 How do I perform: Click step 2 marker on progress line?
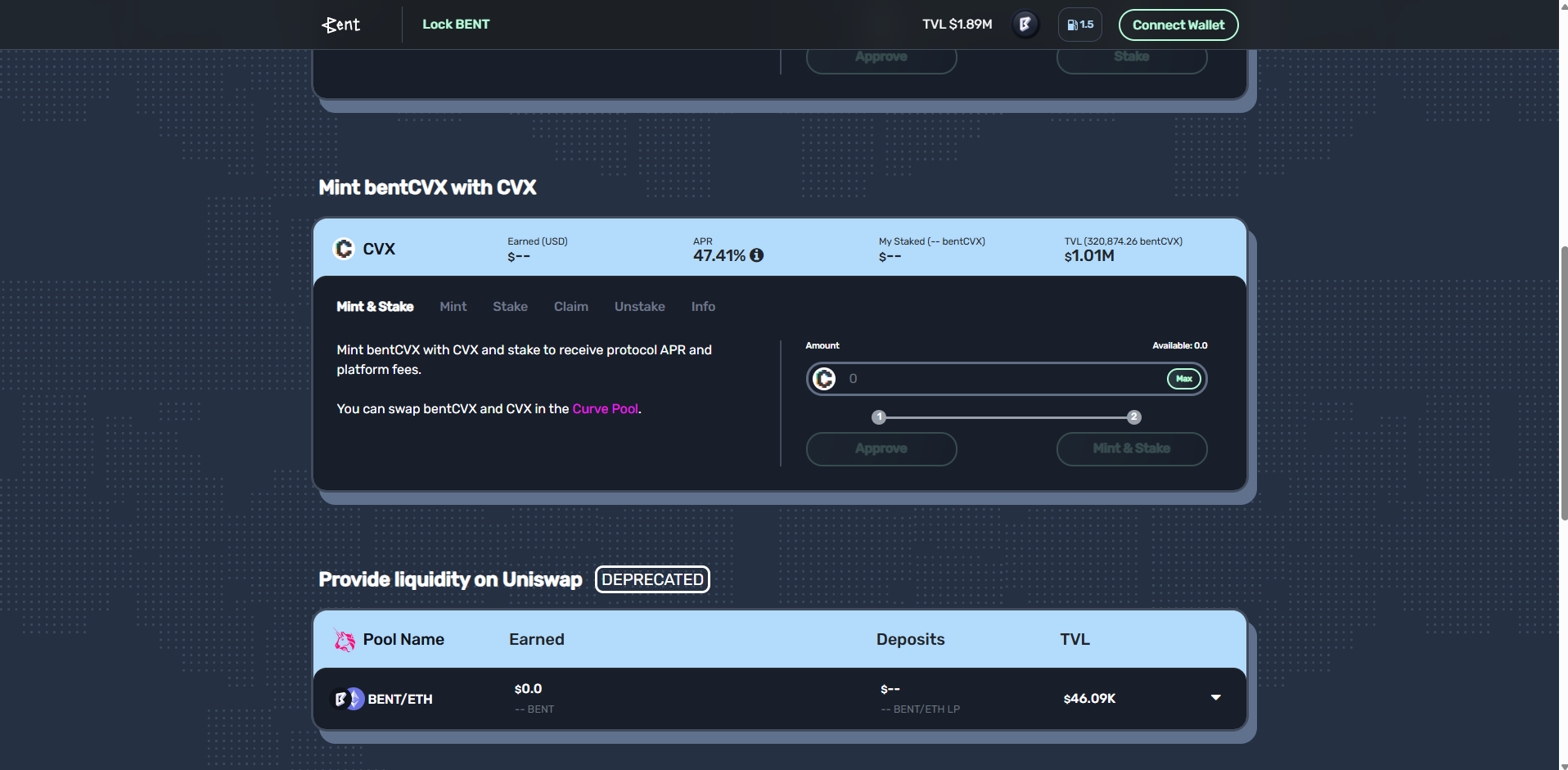pyautogui.click(x=1133, y=417)
